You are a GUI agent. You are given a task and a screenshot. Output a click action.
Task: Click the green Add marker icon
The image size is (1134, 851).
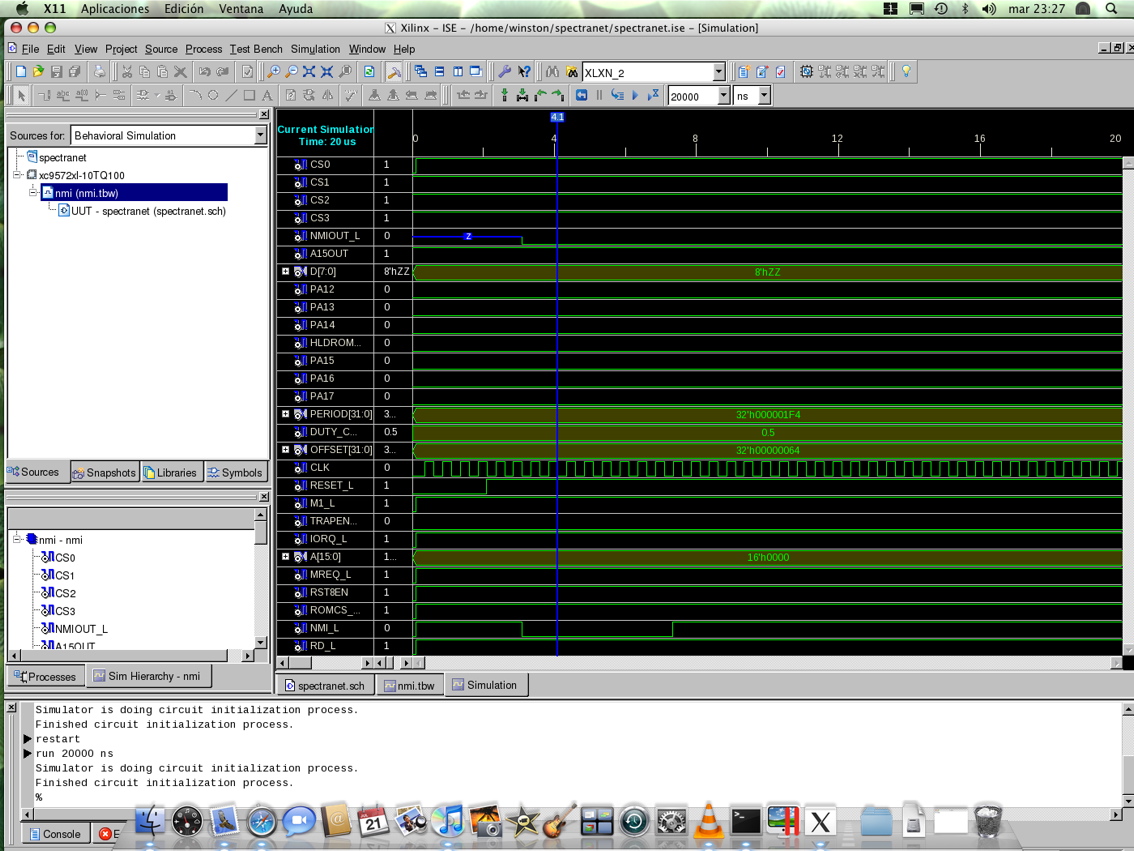505,95
